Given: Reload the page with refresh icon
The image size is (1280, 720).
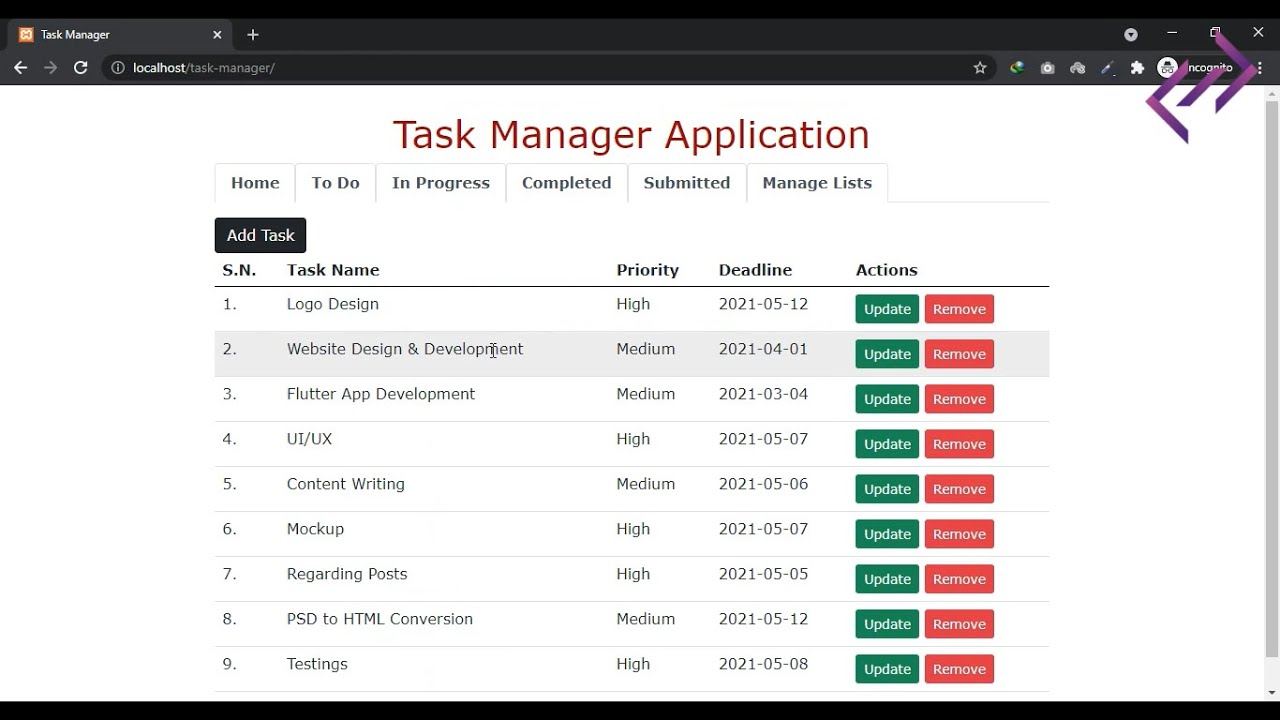Looking at the screenshot, I should (81, 68).
